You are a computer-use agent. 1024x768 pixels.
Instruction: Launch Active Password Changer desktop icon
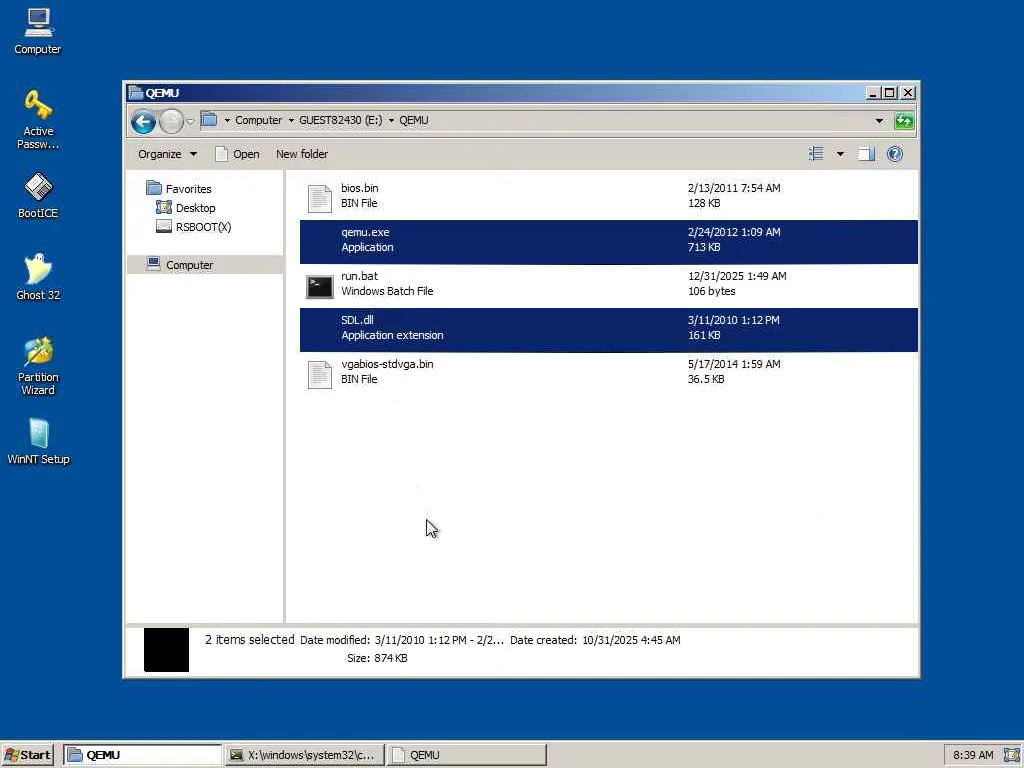pyautogui.click(x=38, y=119)
